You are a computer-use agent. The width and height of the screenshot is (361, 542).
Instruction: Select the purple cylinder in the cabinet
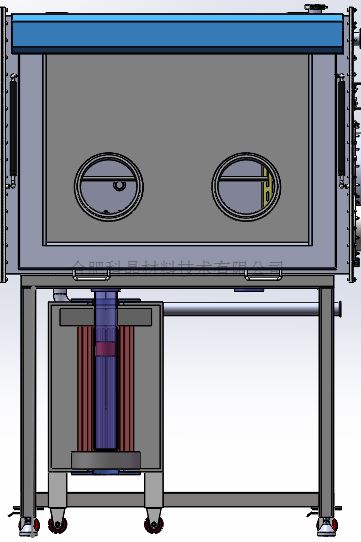pos(106,369)
